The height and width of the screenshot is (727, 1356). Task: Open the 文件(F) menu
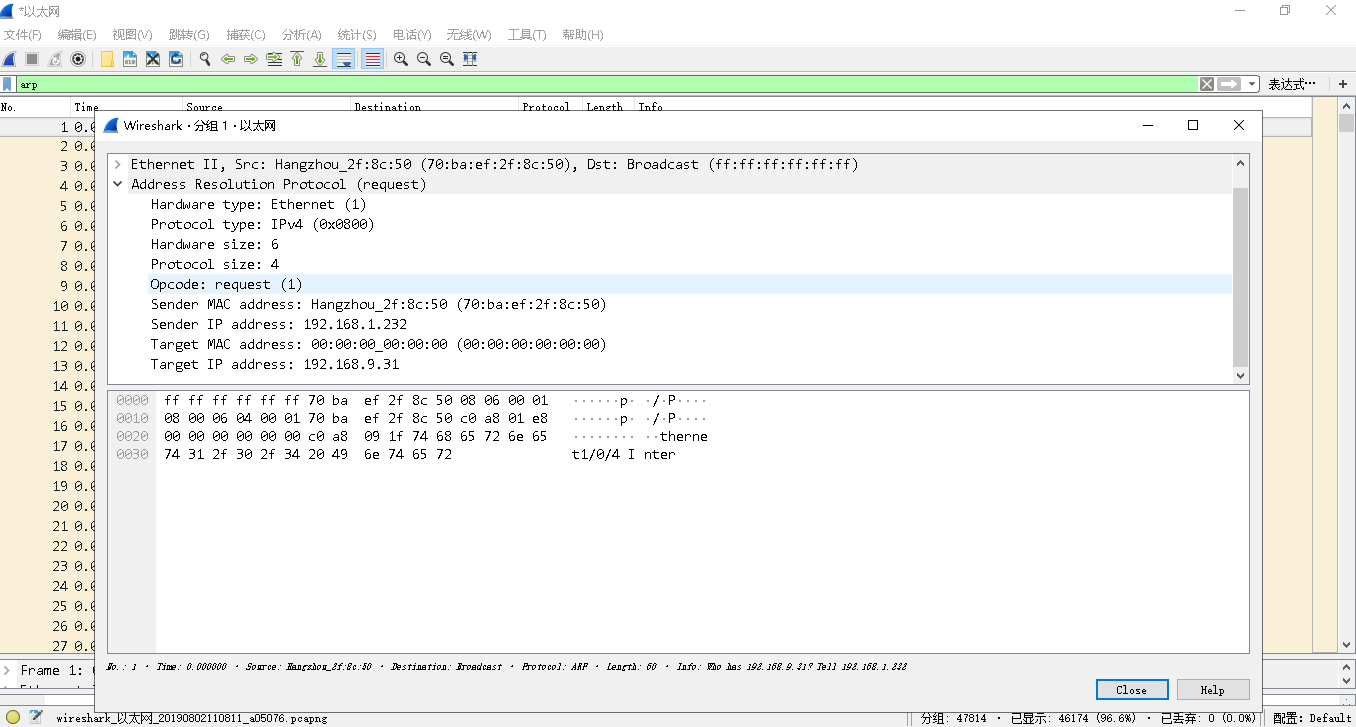pos(23,34)
